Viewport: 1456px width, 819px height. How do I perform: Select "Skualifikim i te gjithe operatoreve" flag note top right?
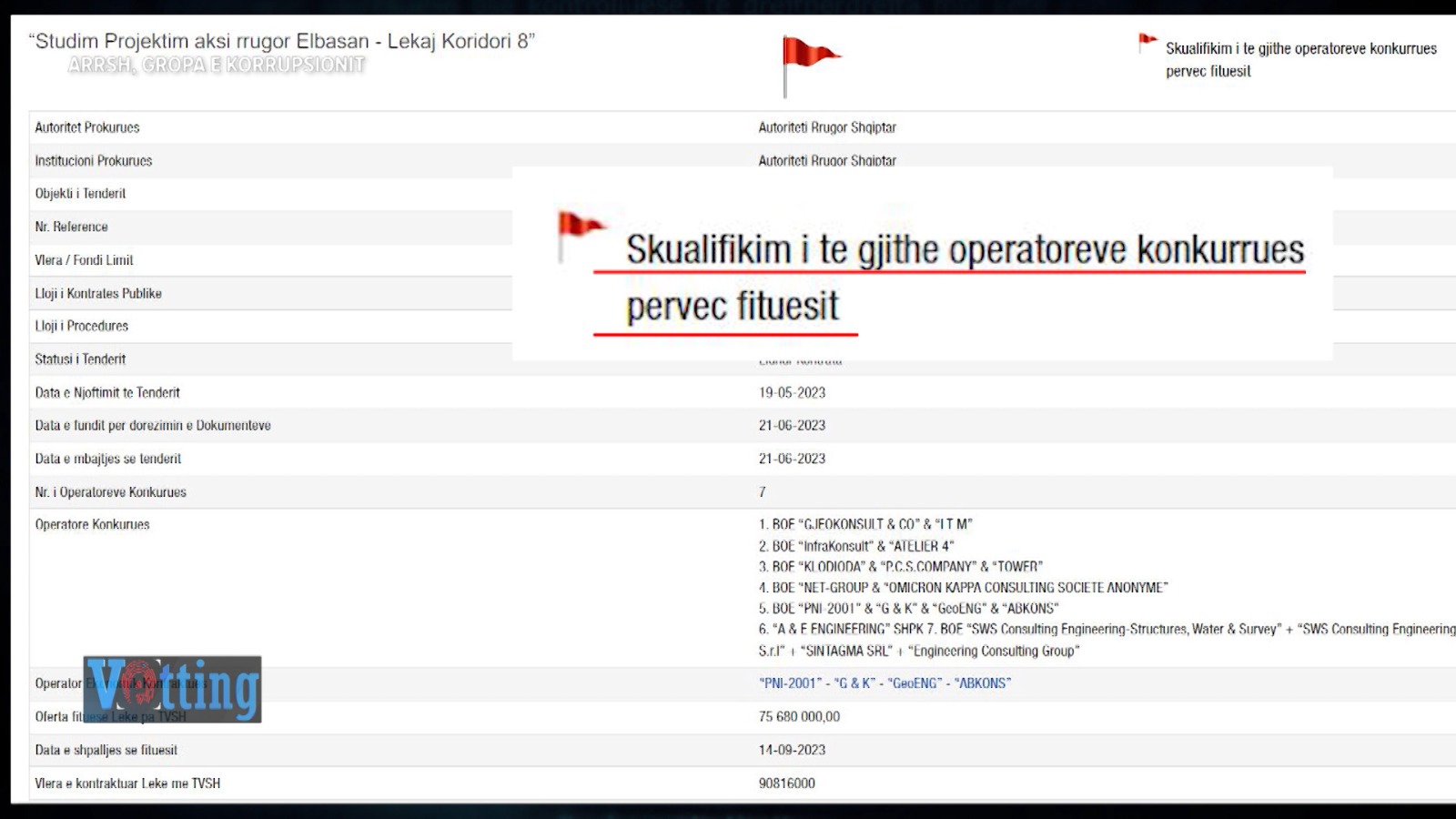point(1301,60)
